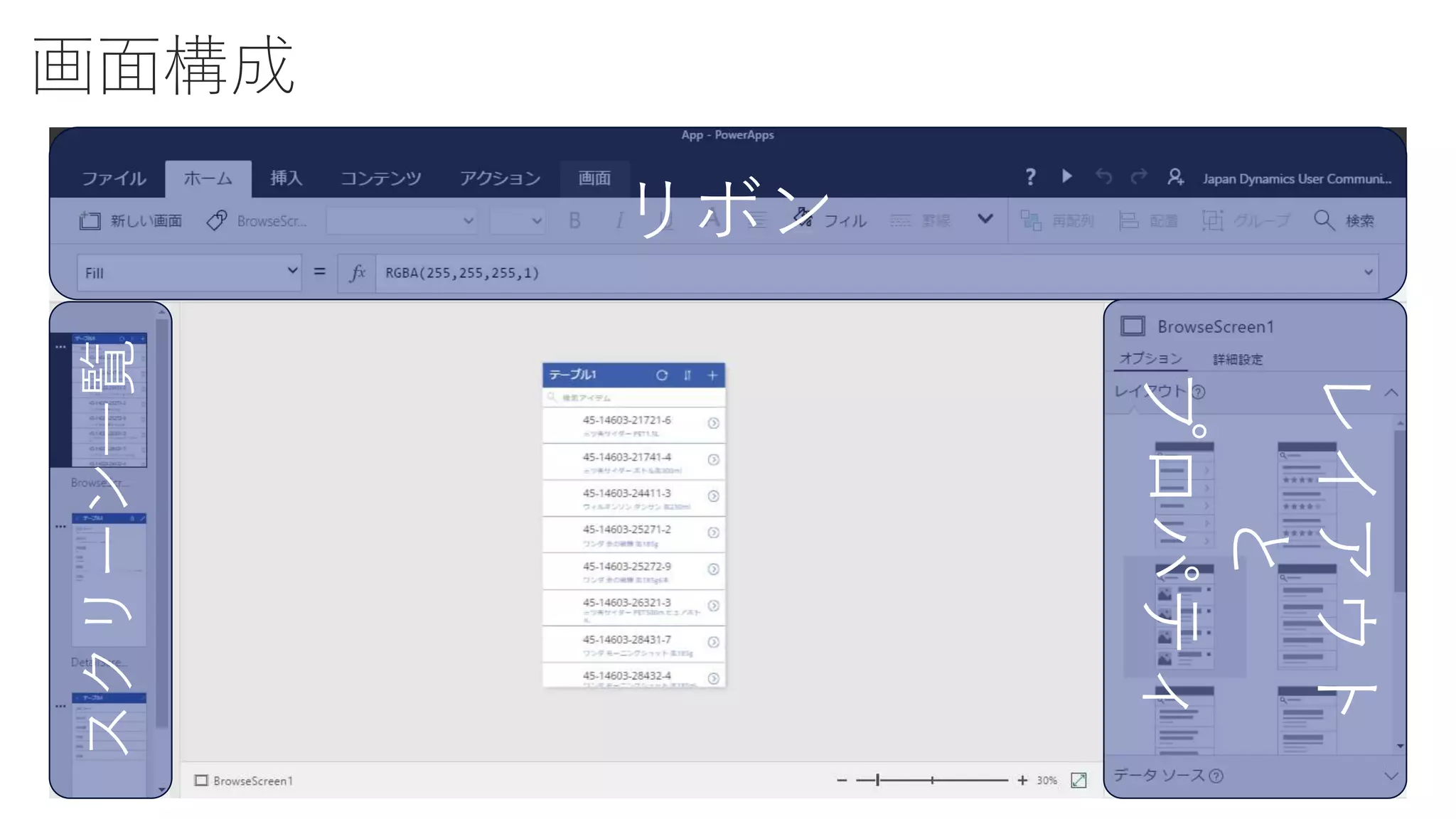The height and width of the screenshot is (819, 1456).
Task: Collapse the レイアウト section
Action: click(1391, 392)
